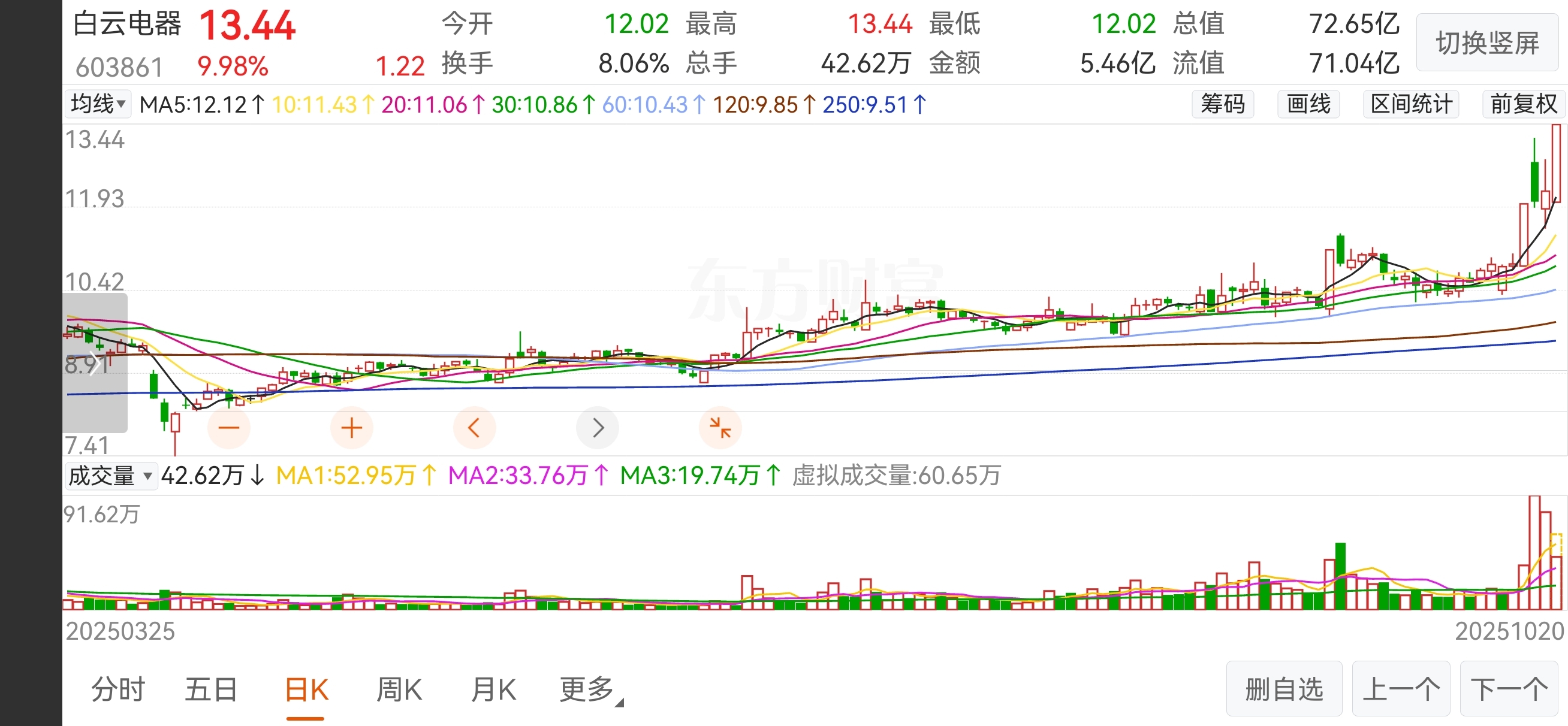This screenshot has height=726, width=1568.
Task: Select the 月K tab
Action: [494, 689]
